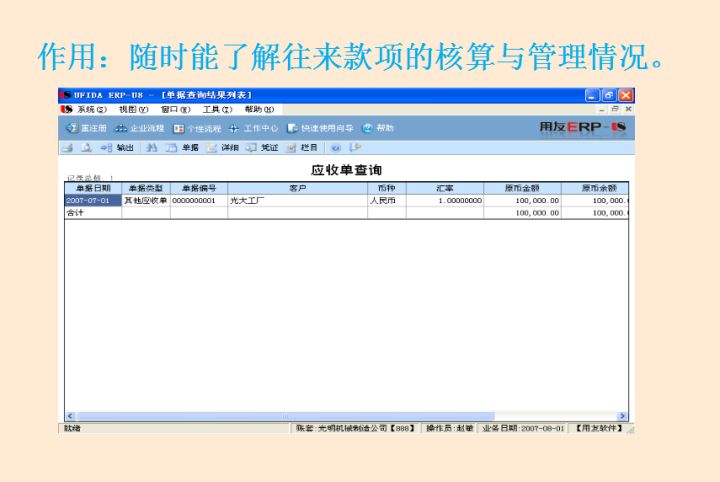Restore the inner document window

(x=615, y=109)
